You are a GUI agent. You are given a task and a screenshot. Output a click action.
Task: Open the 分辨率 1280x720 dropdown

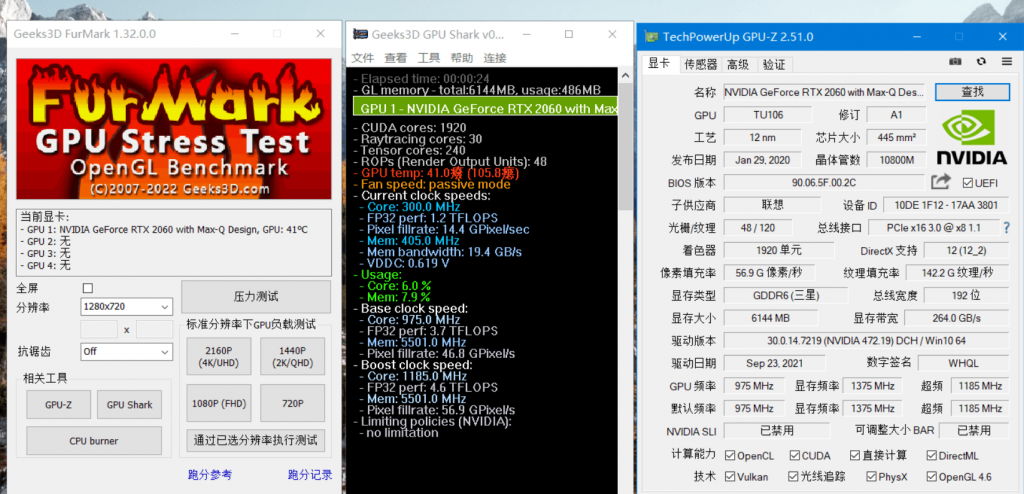coord(127,306)
